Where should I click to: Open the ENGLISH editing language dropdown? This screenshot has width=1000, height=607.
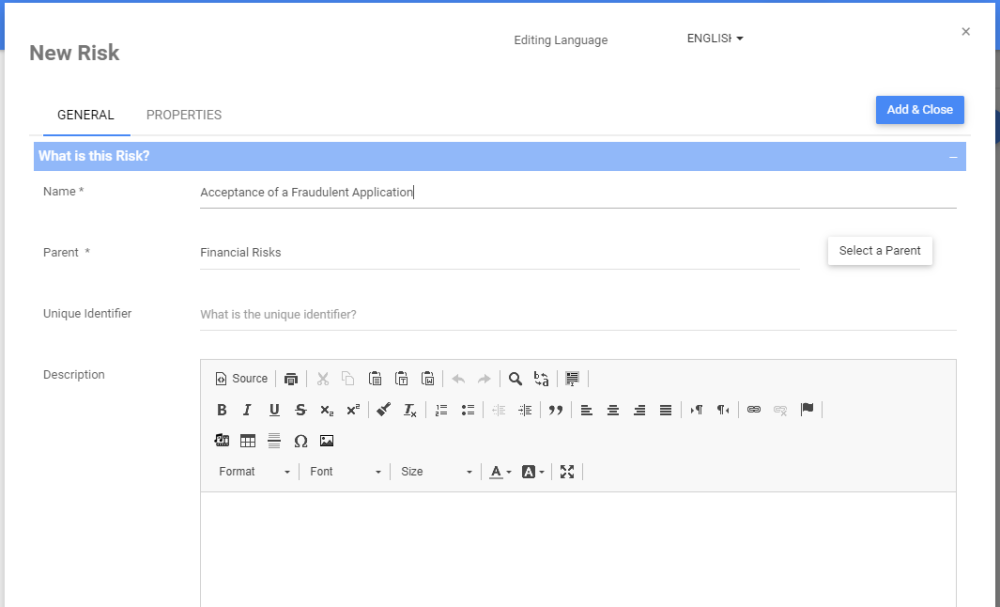pos(715,38)
